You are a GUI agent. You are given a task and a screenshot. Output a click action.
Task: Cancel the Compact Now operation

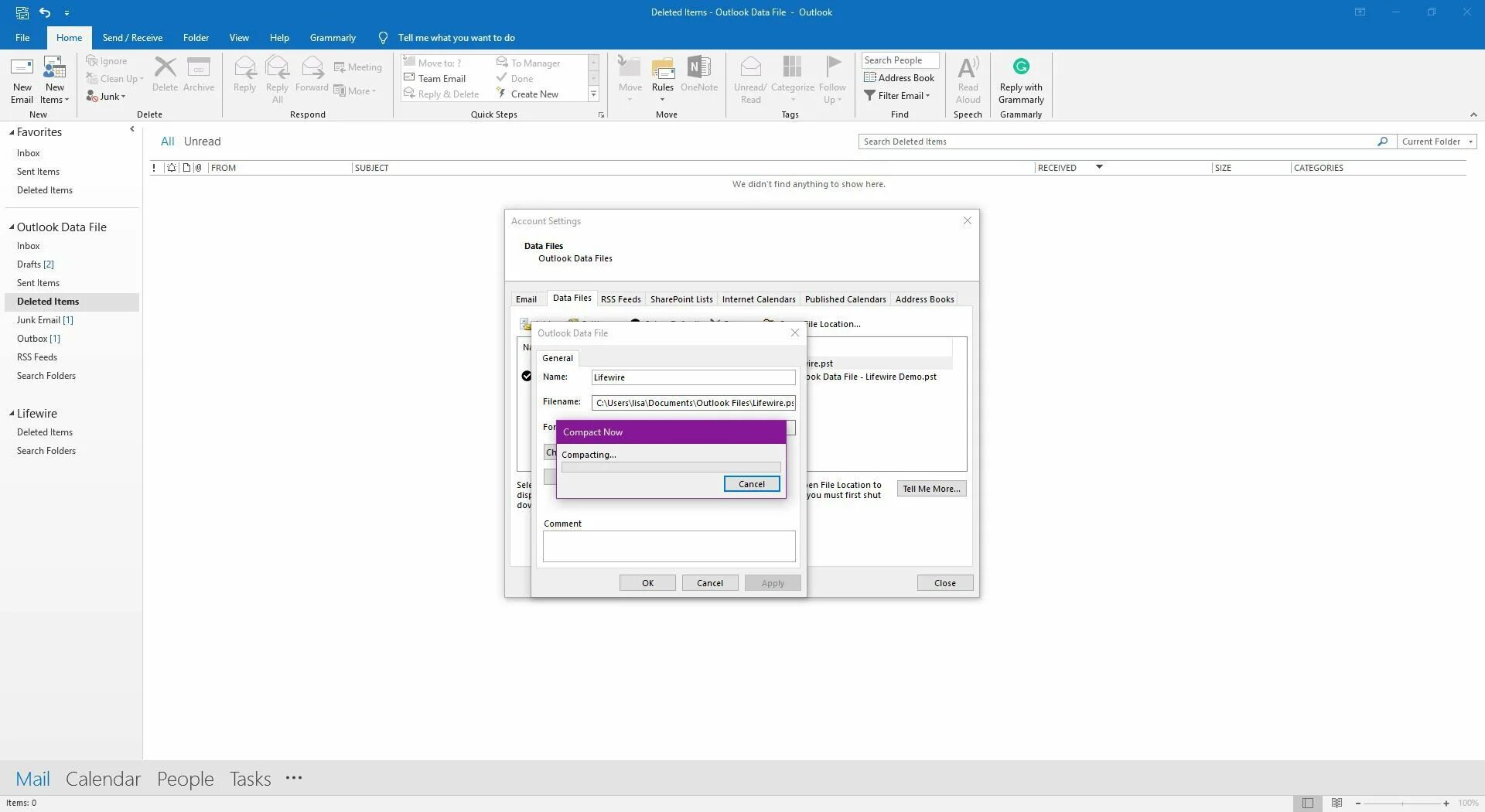pos(751,484)
